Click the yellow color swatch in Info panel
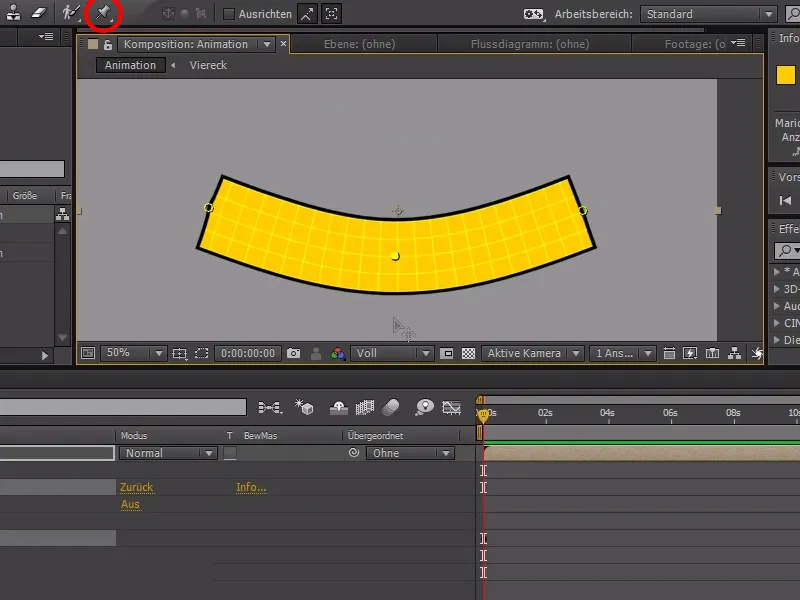Screen dimensions: 800x600 (x=785, y=75)
